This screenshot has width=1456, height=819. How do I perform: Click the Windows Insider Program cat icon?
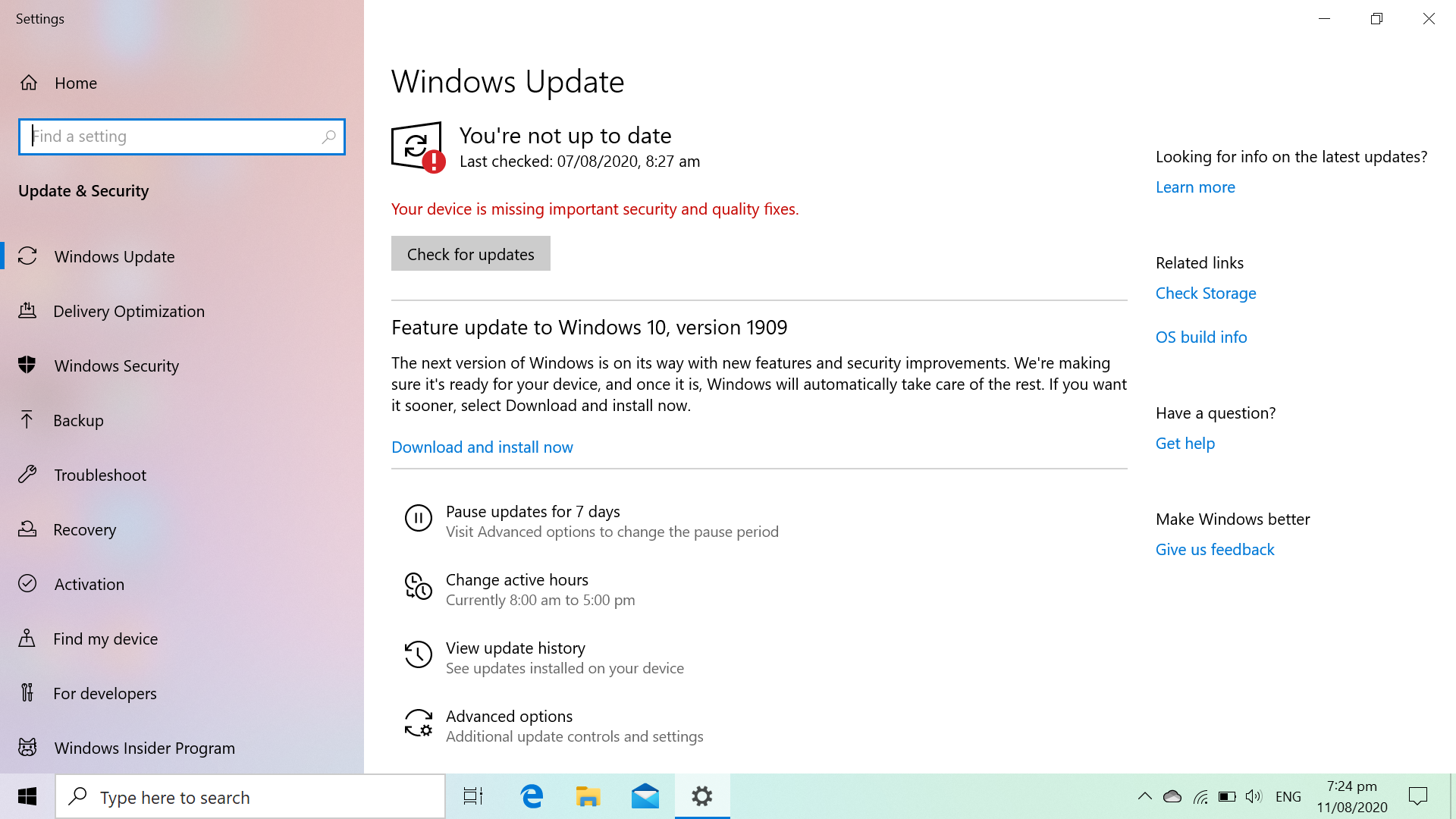[x=27, y=748]
